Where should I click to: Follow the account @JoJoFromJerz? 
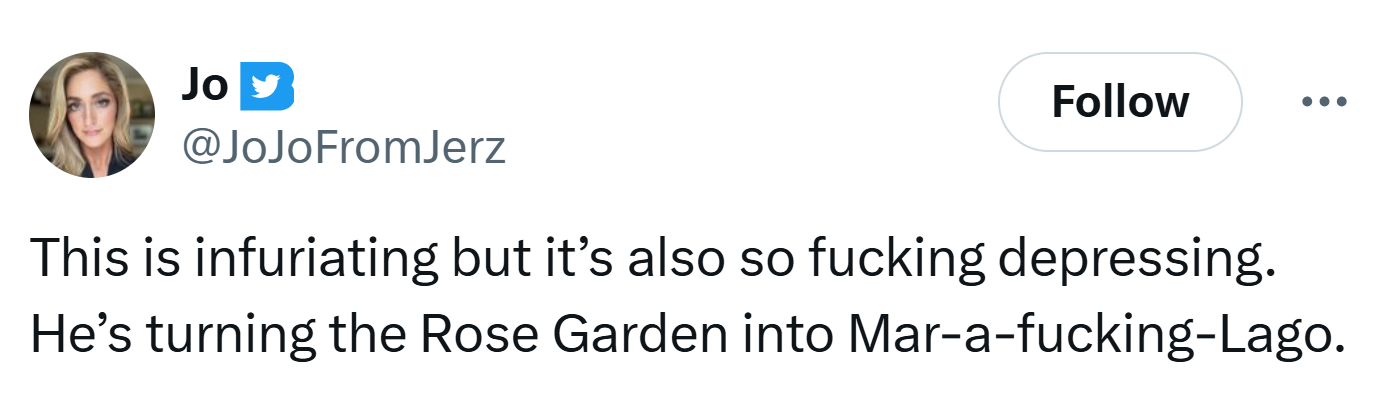[x=1120, y=102]
